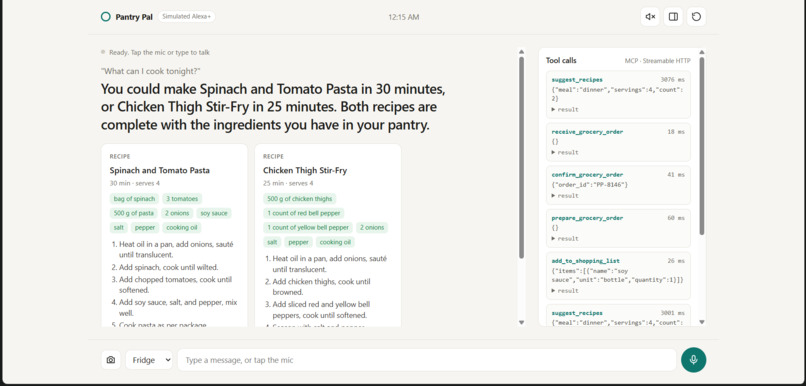Screen dimensions: 806x386
Task: Toggle the side panel layout icon
Action: click(x=673, y=17)
